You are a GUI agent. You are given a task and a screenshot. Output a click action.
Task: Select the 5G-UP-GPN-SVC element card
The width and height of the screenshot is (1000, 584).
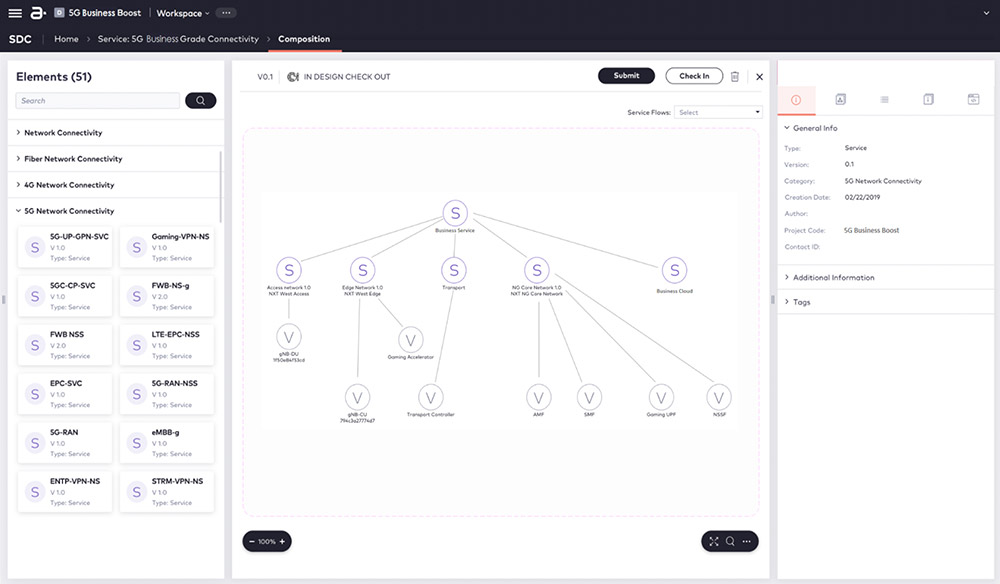pos(65,247)
